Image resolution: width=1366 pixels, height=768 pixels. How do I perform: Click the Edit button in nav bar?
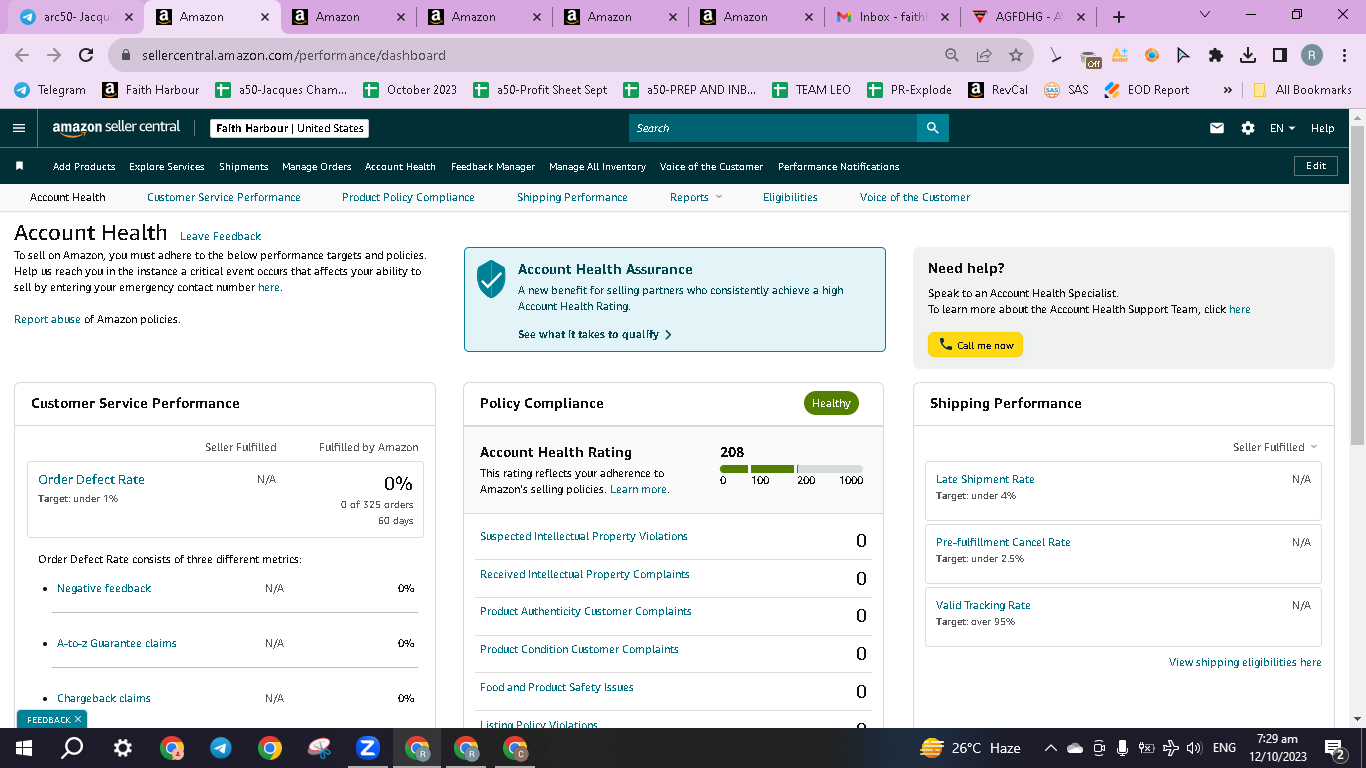point(1316,166)
